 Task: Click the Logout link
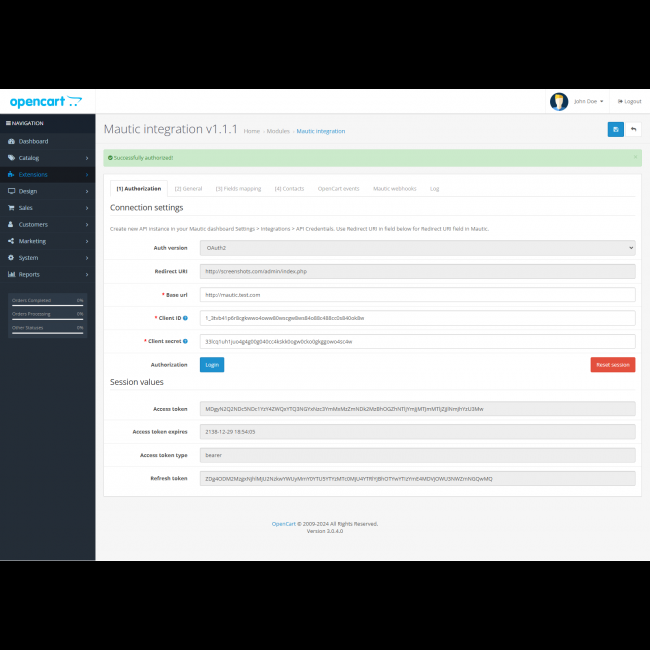[629, 101]
